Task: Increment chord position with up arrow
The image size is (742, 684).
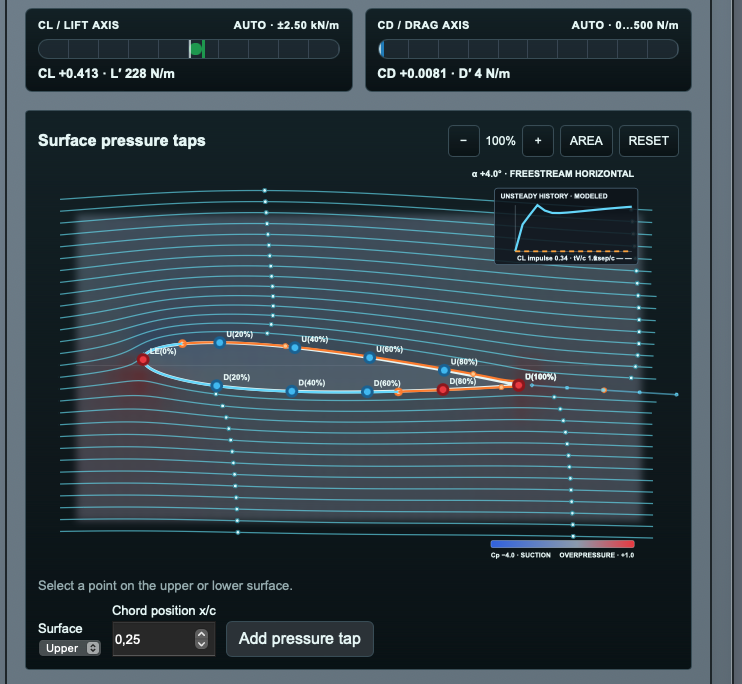Action: point(202,634)
